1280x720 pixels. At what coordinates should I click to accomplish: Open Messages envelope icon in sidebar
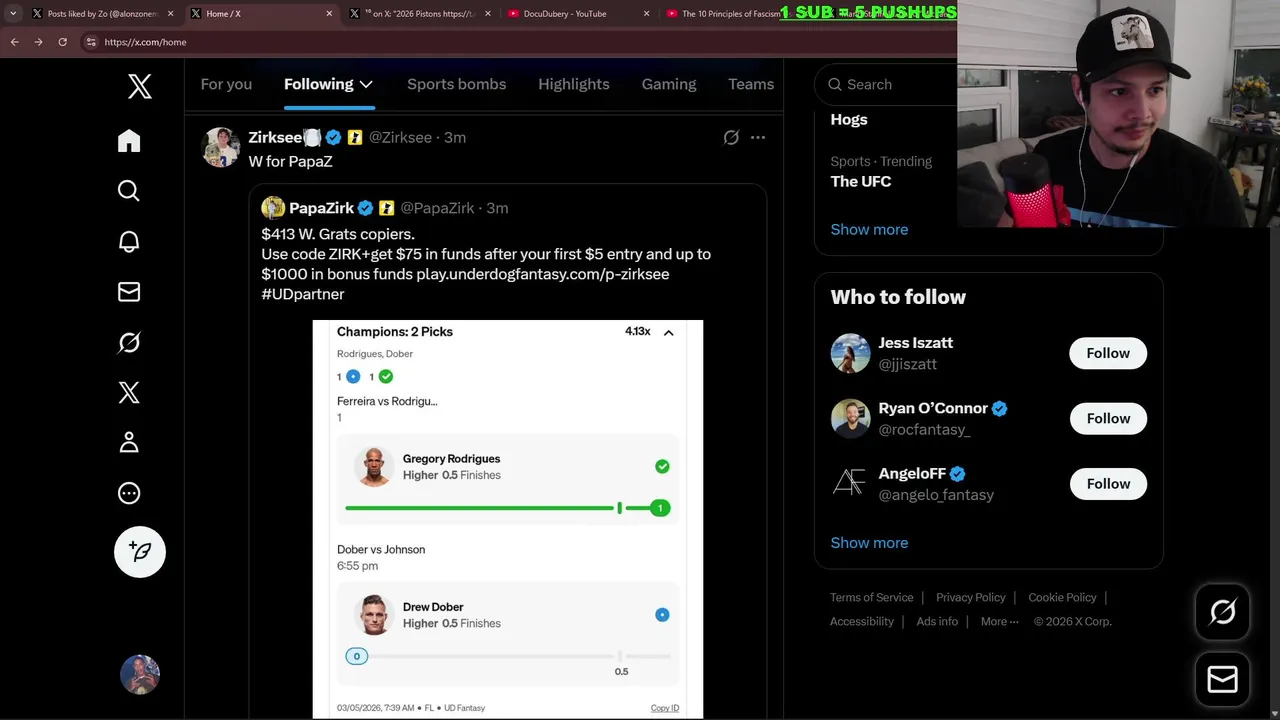(x=129, y=292)
